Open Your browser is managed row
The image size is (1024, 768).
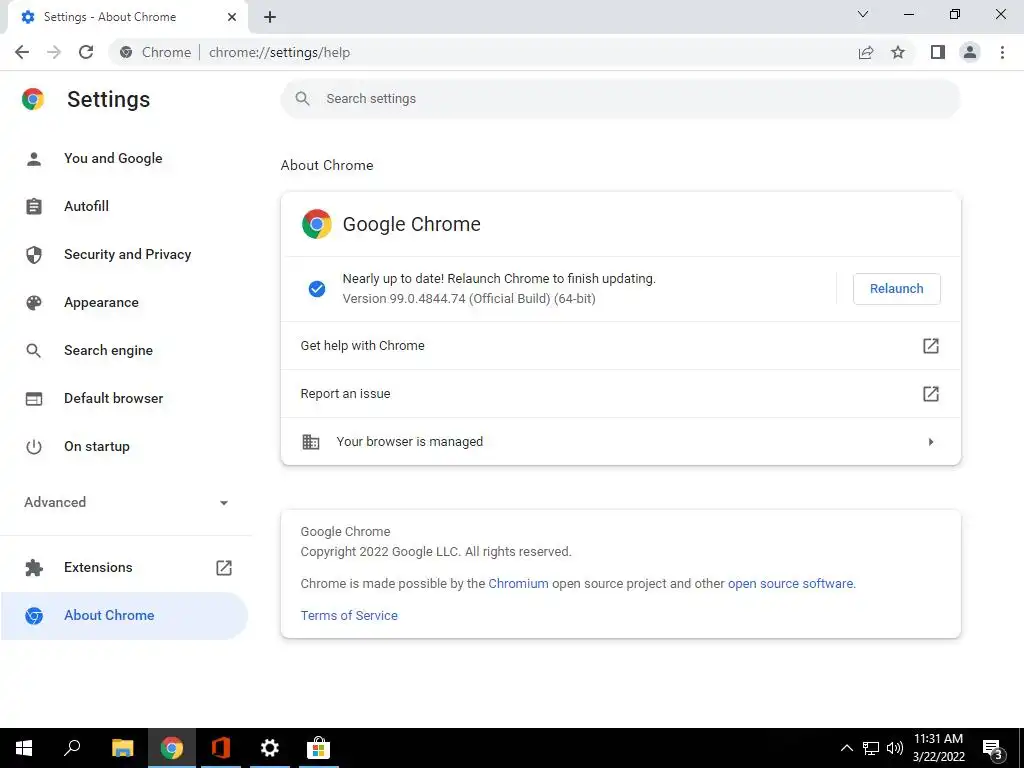point(620,441)
